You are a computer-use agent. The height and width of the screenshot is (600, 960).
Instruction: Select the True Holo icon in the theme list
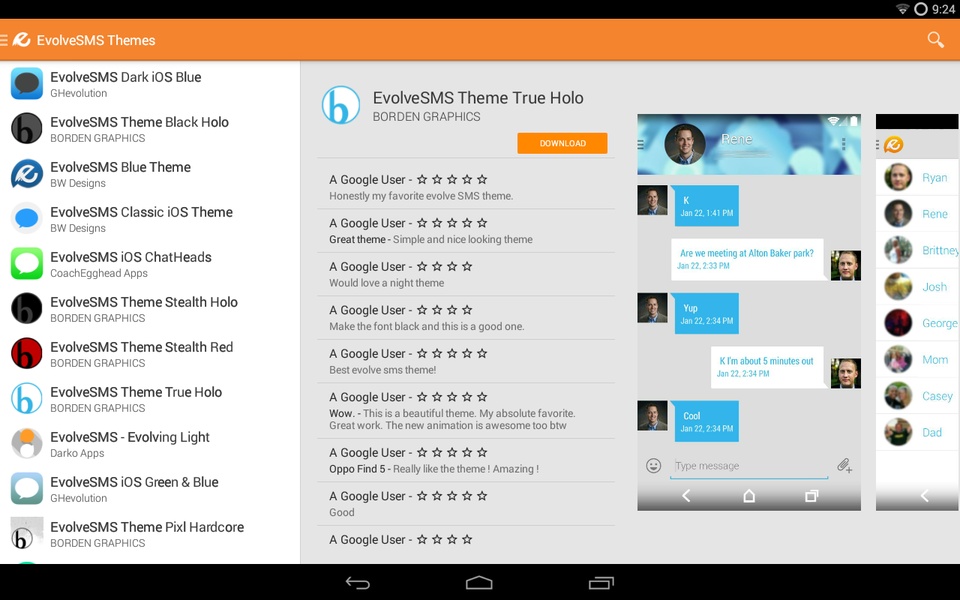[27, 399]
